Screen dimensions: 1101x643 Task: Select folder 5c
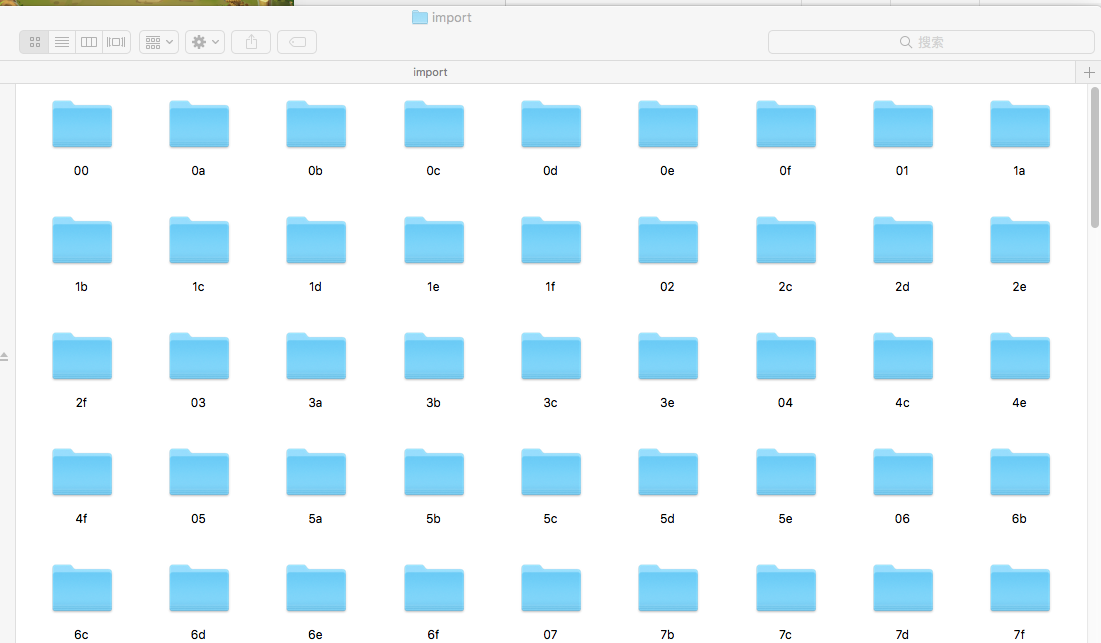550,472
